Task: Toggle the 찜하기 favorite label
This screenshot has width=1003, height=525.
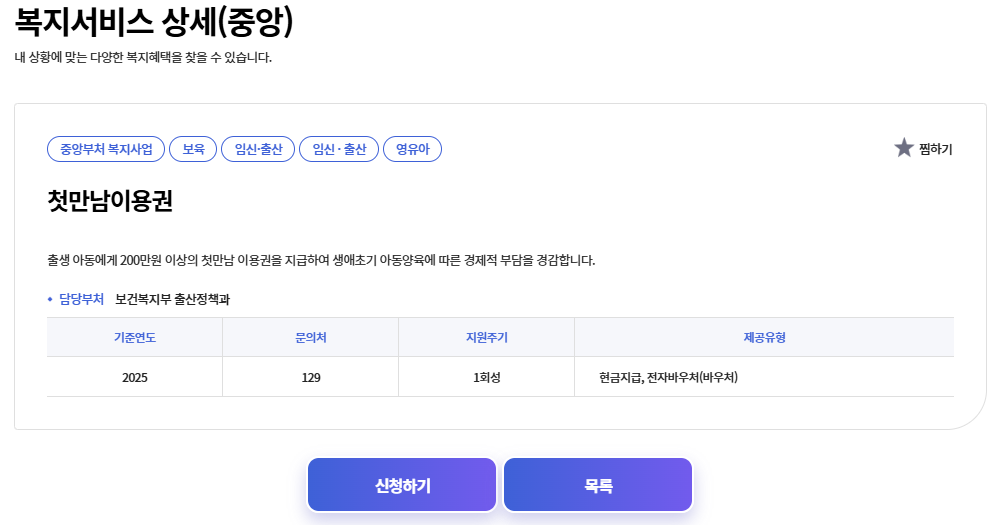Action: tap(935, 149)
